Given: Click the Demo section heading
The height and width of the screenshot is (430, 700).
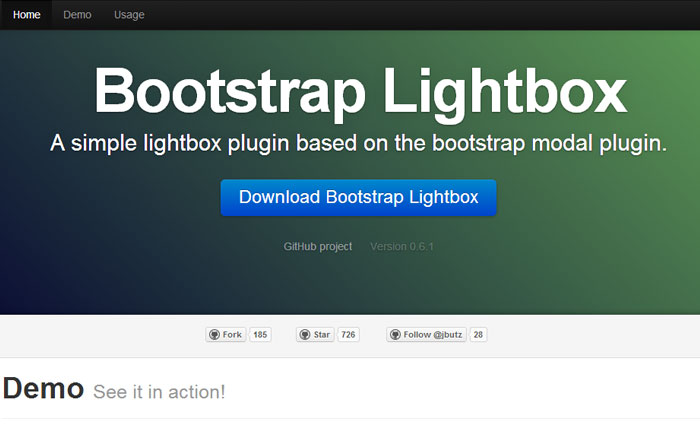Looking at the screenshot, I should pos(43,388).
